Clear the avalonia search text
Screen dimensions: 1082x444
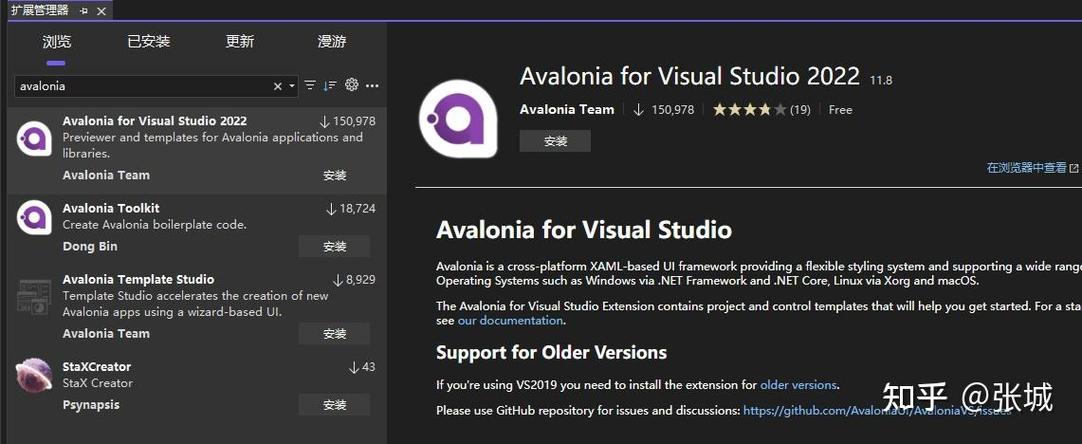(x=277, y=86)
